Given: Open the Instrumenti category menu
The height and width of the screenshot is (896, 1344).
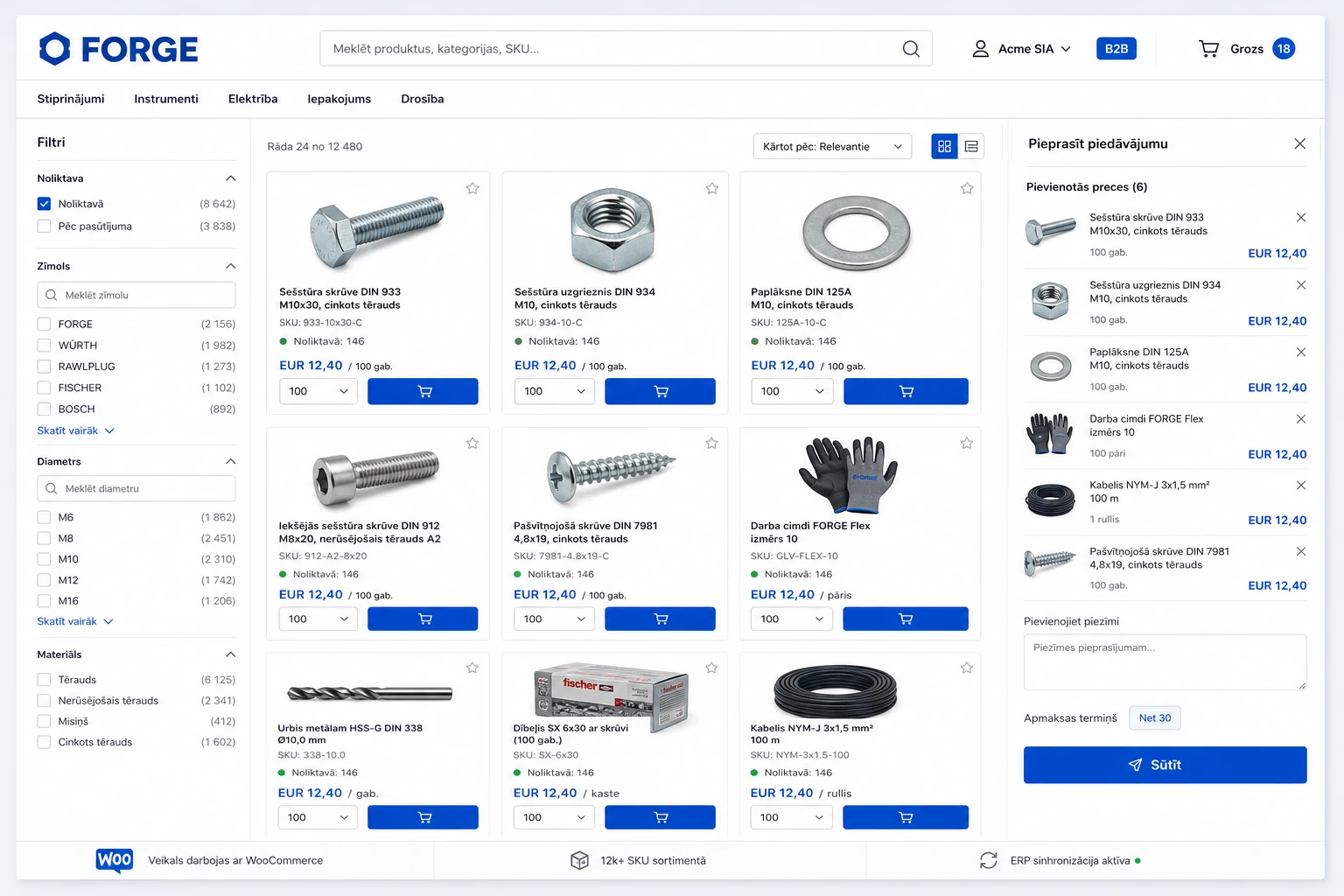Looking at the screenshot, I should 166,99.
